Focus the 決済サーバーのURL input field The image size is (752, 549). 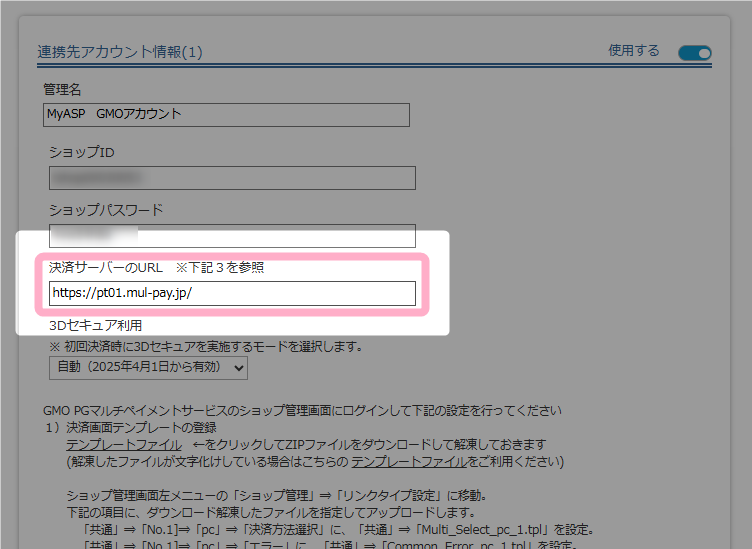click(x=232, y=293)
